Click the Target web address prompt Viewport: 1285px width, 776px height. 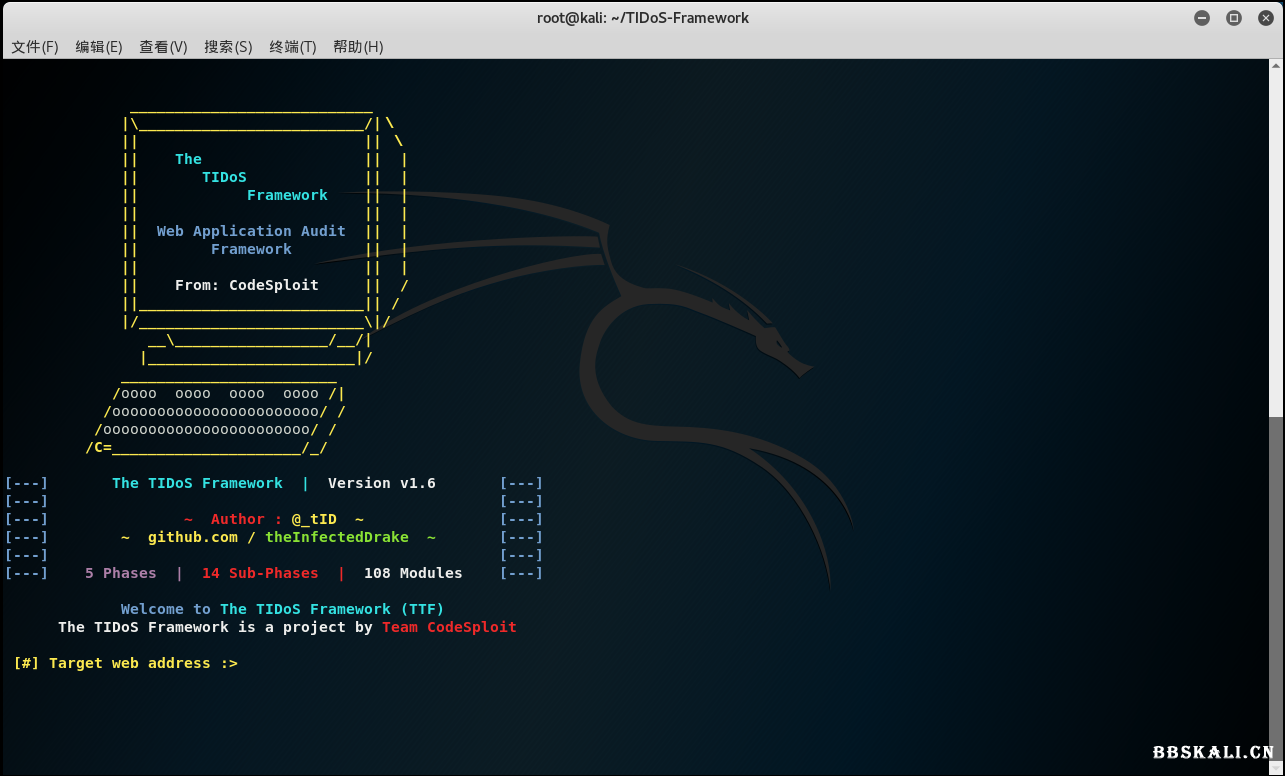(x=125, y=662)
